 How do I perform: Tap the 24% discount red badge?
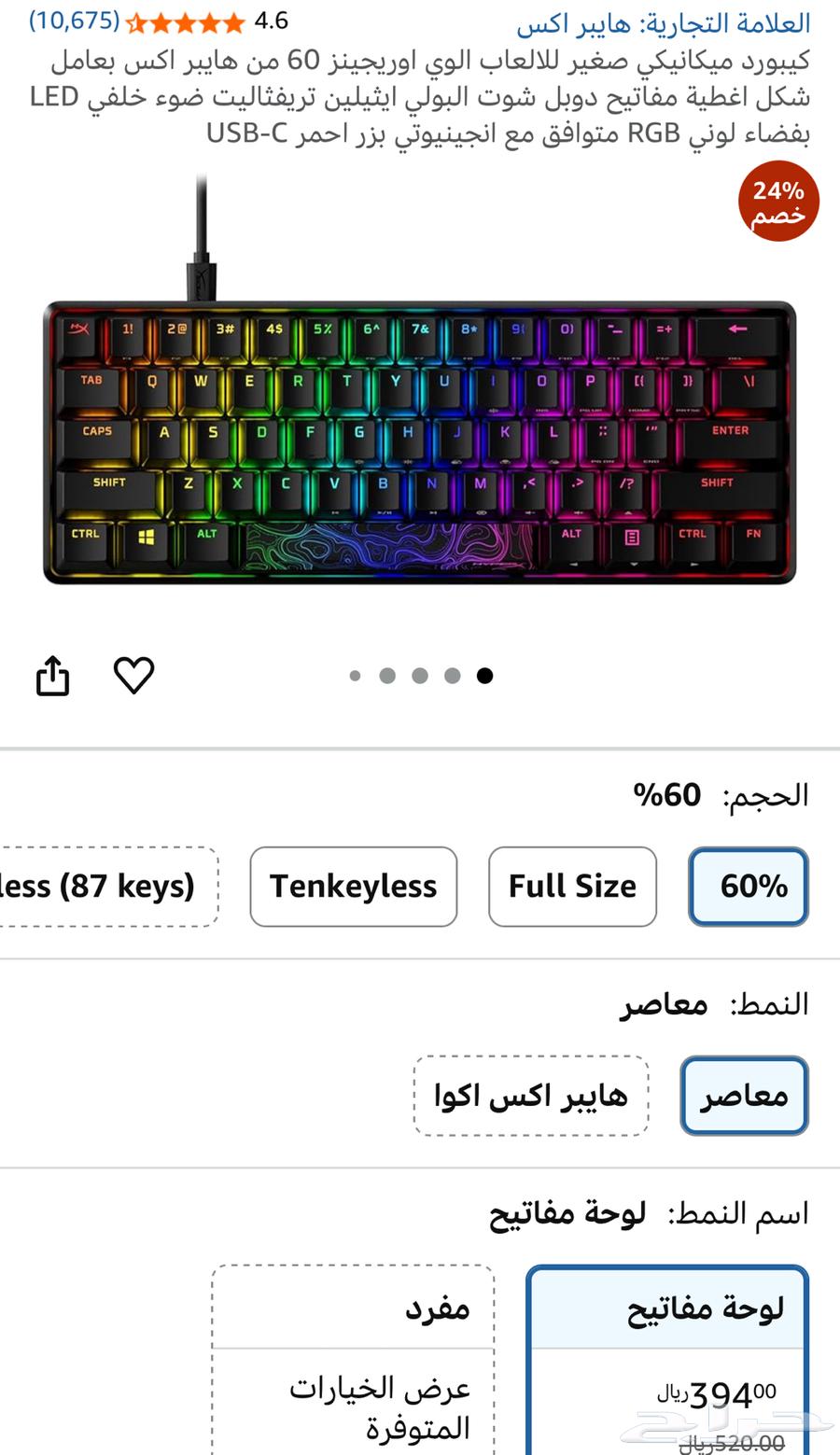click(778, 202)
